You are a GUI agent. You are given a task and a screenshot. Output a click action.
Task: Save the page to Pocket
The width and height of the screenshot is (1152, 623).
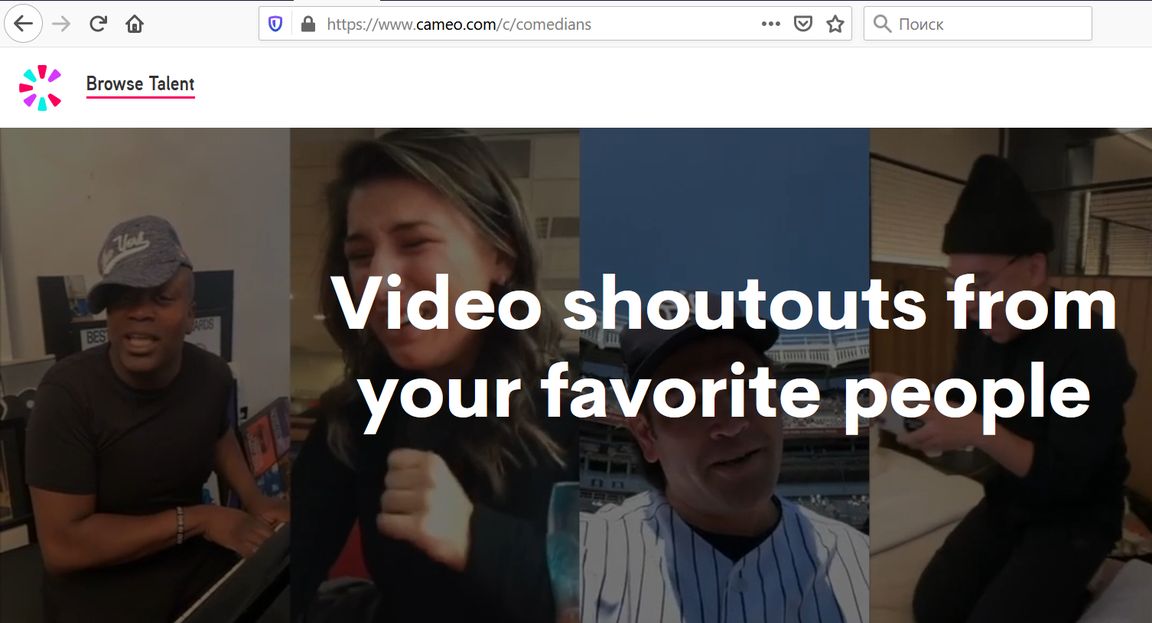point(802,24)
